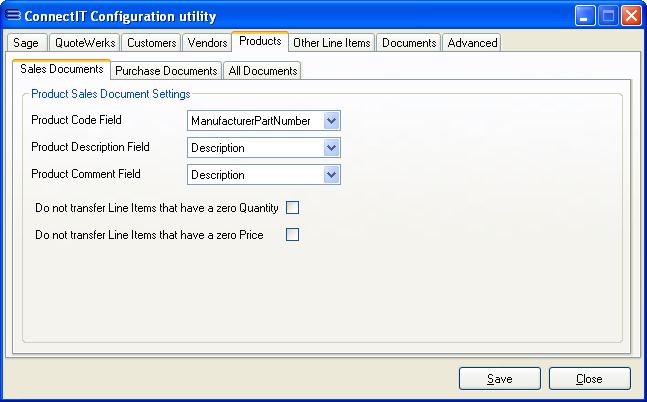Viewport: 647px width, 402px height.
Task: Click the Product Comment Field label
Action: click(86, 174)
